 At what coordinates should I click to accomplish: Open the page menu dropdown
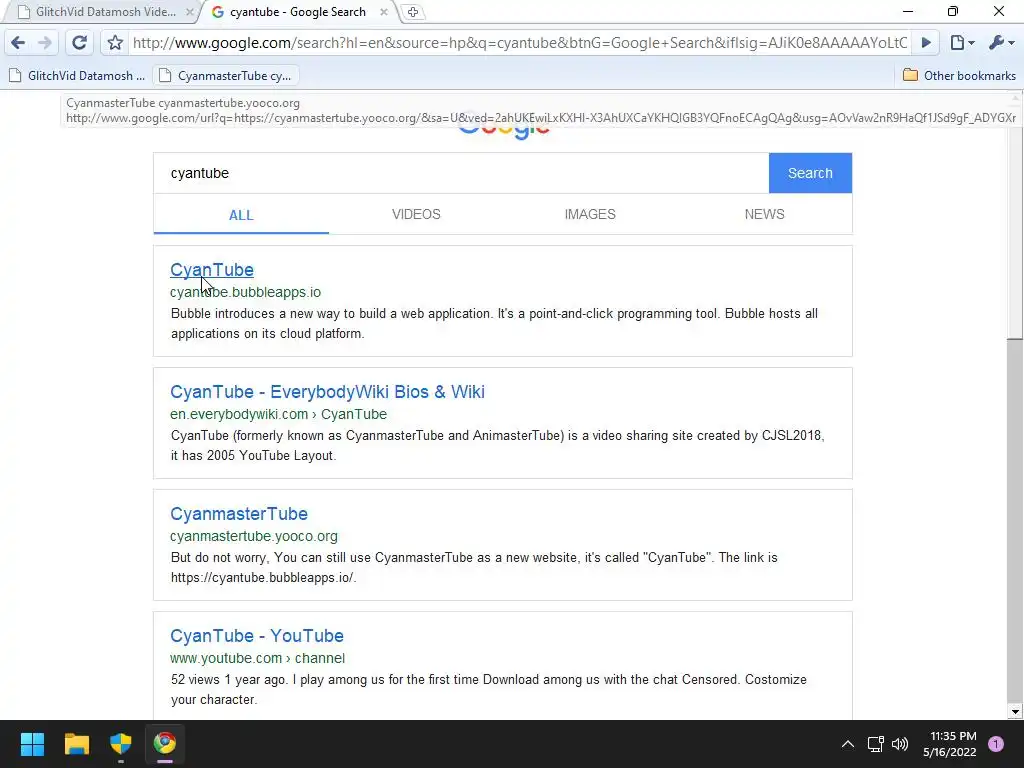962,43
